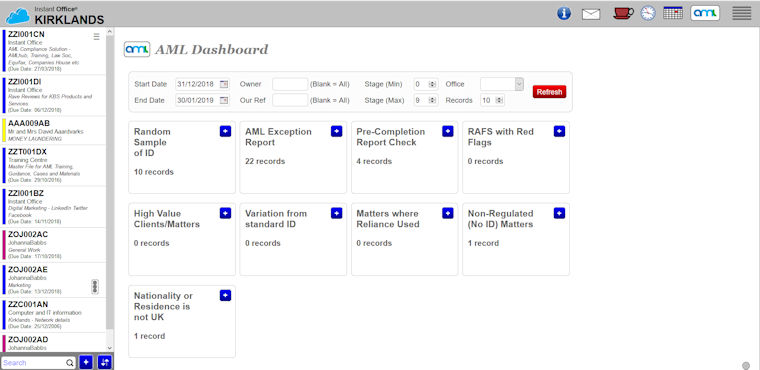Expand High Value Clients/Matters card
Viewport: 760px width, 370px height.
pyautogui.click(x=225, y=213)
